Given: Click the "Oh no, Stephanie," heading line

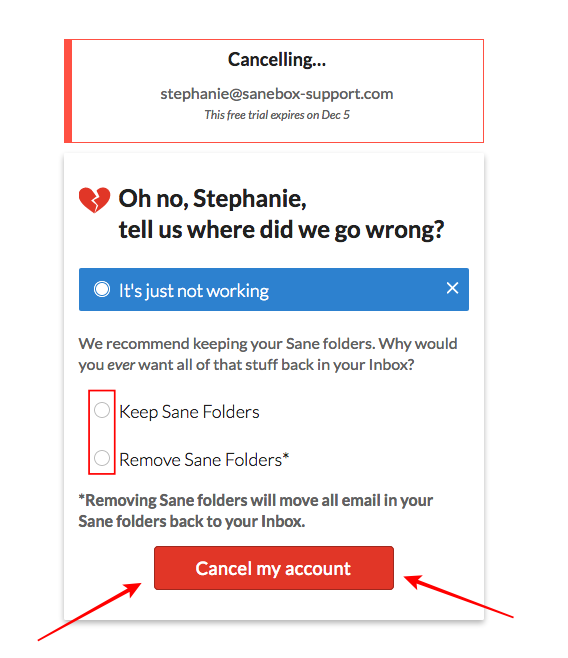Looking at the screenshot, I should tap(213, 199).
